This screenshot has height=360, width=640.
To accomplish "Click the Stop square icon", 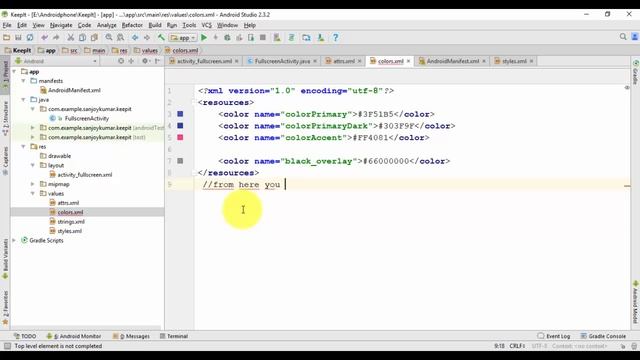I will (x=263, y=38).
